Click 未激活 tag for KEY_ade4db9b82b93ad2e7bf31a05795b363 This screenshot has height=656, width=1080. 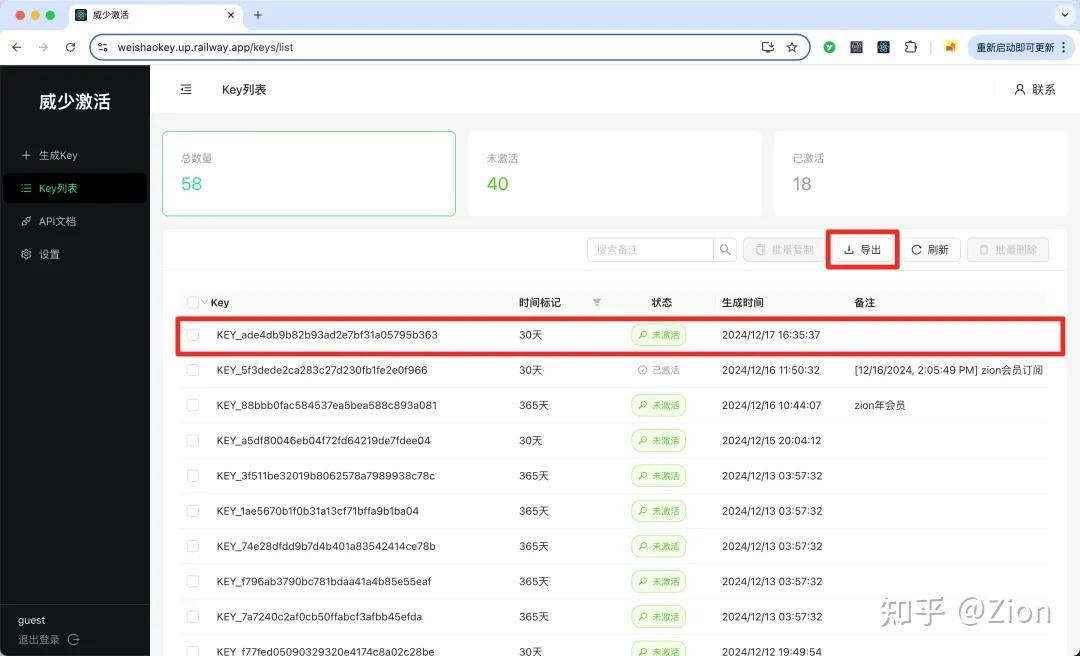(x=658, y=335)
